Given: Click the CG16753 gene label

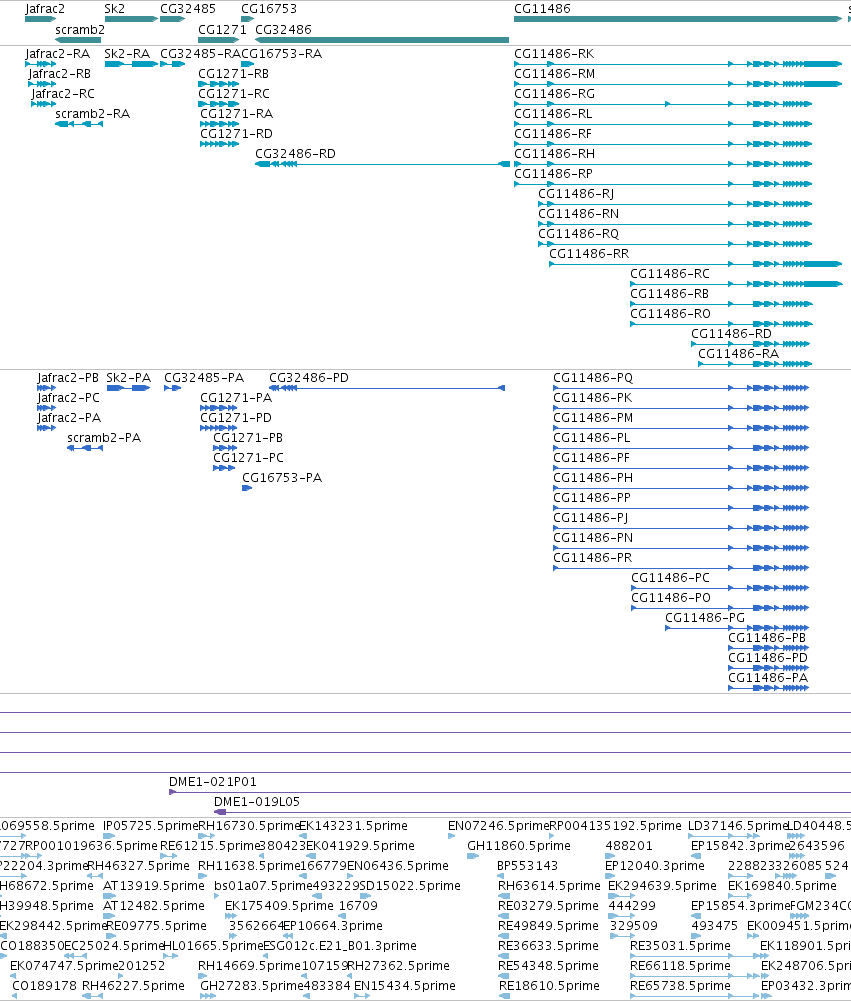Looking at the screenshot, I should pyautogui.click(x=269, y=9).
